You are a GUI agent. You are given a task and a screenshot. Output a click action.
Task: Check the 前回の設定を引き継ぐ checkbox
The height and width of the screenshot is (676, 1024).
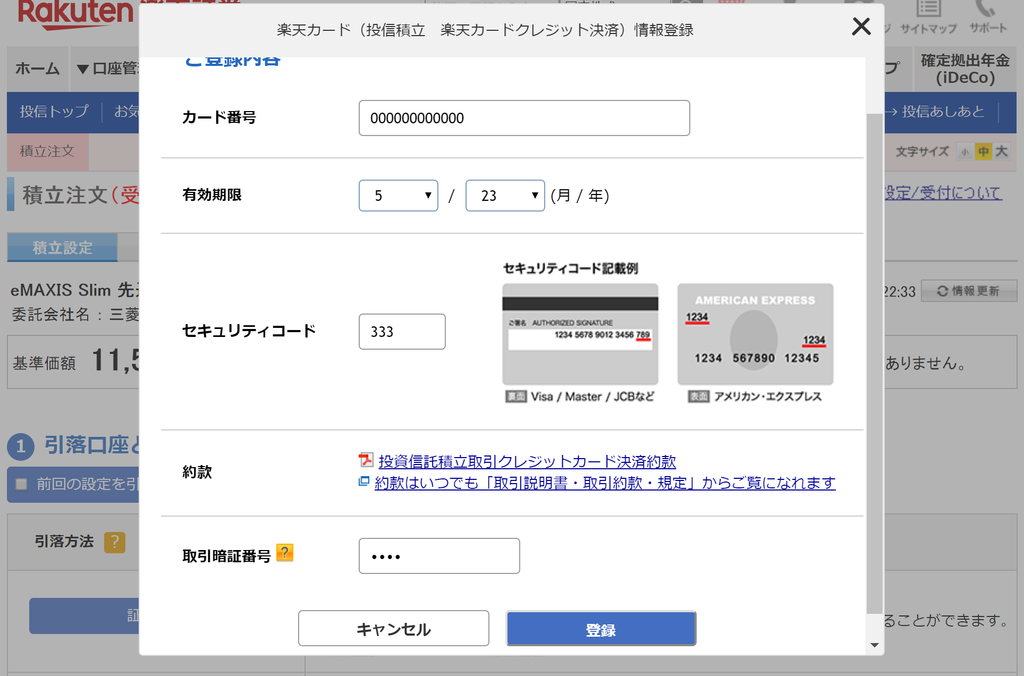point(22,484)
